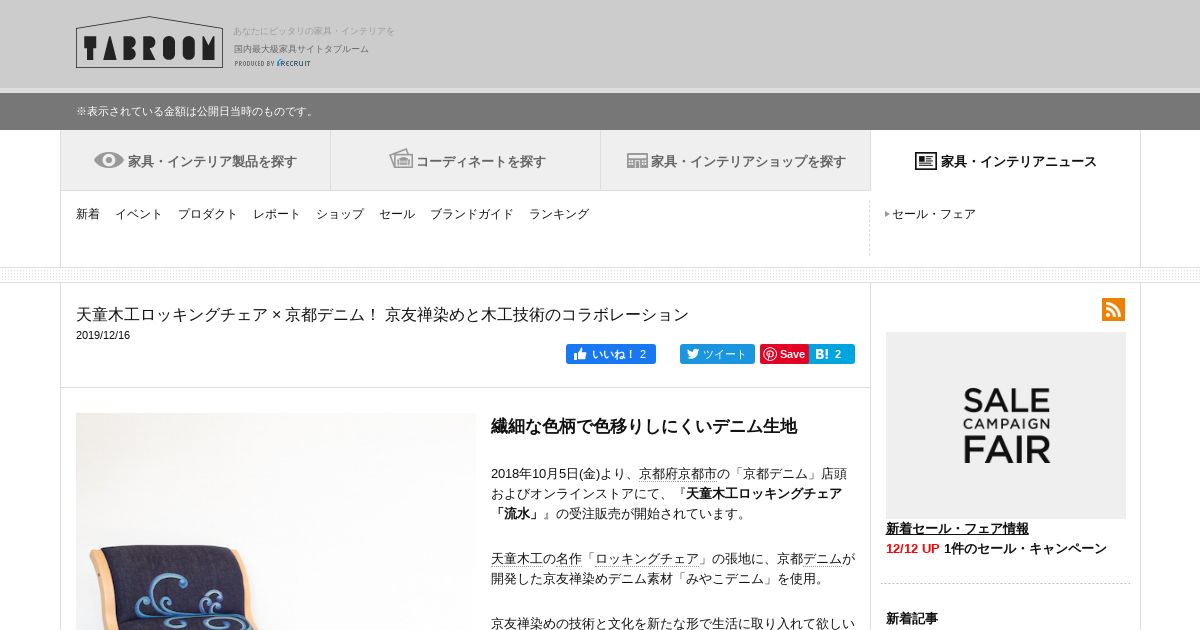This screenshot has width=1200, height=630.
Task: Click the Pinterest Save button
Action: click(785, 354)
